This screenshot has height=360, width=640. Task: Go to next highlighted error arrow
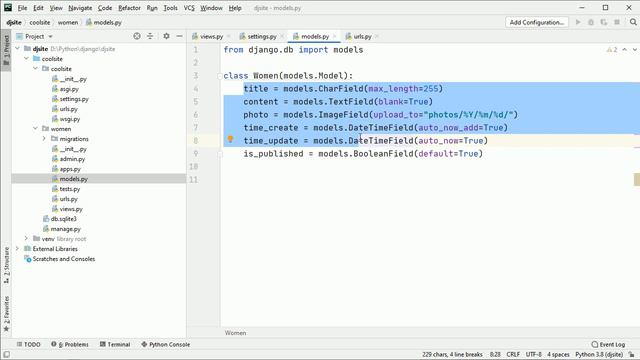point(635,50)
